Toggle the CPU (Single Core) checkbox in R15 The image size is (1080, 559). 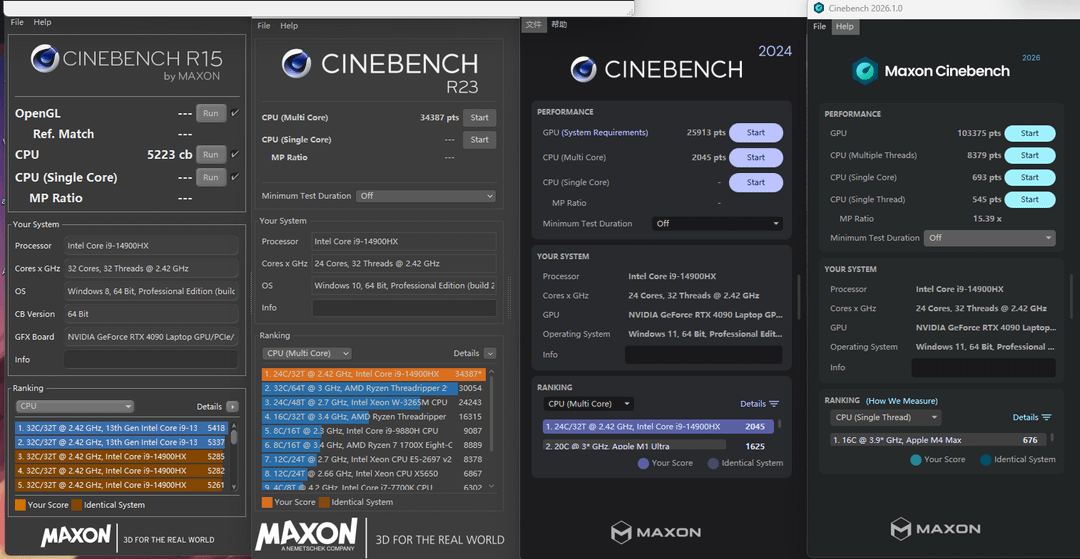click(235, 177)
